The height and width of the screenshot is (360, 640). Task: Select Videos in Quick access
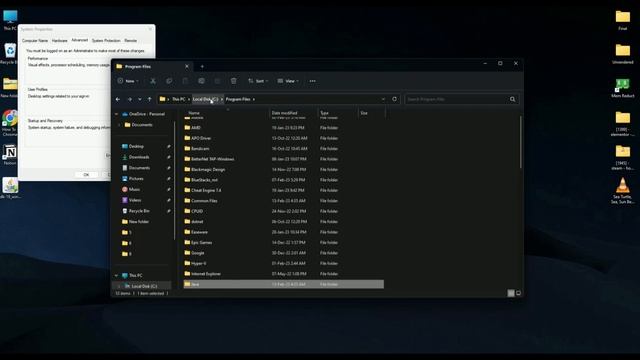[x=135, y=200]
